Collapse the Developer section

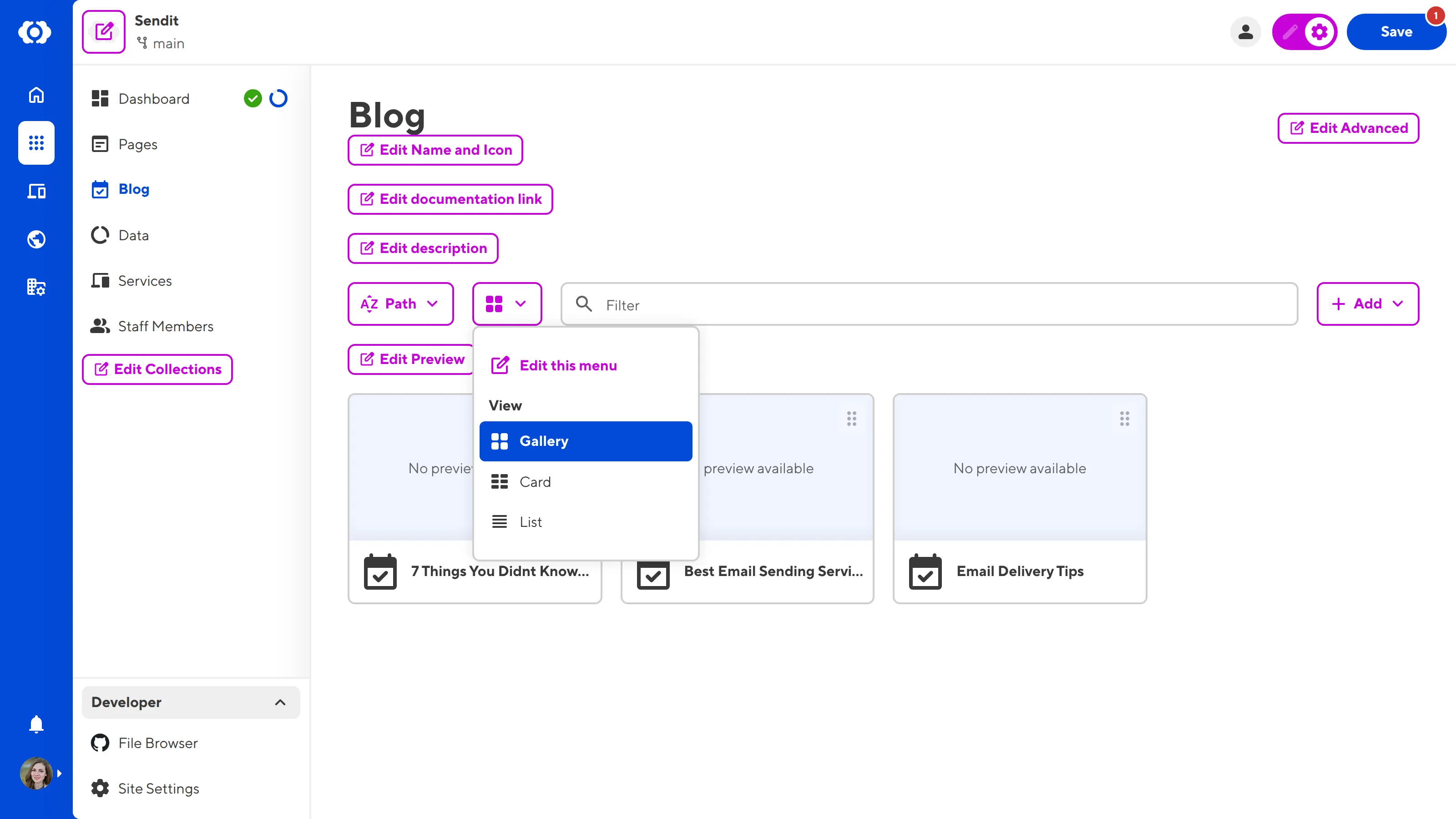pyautogui.click(x=279, y=703)
